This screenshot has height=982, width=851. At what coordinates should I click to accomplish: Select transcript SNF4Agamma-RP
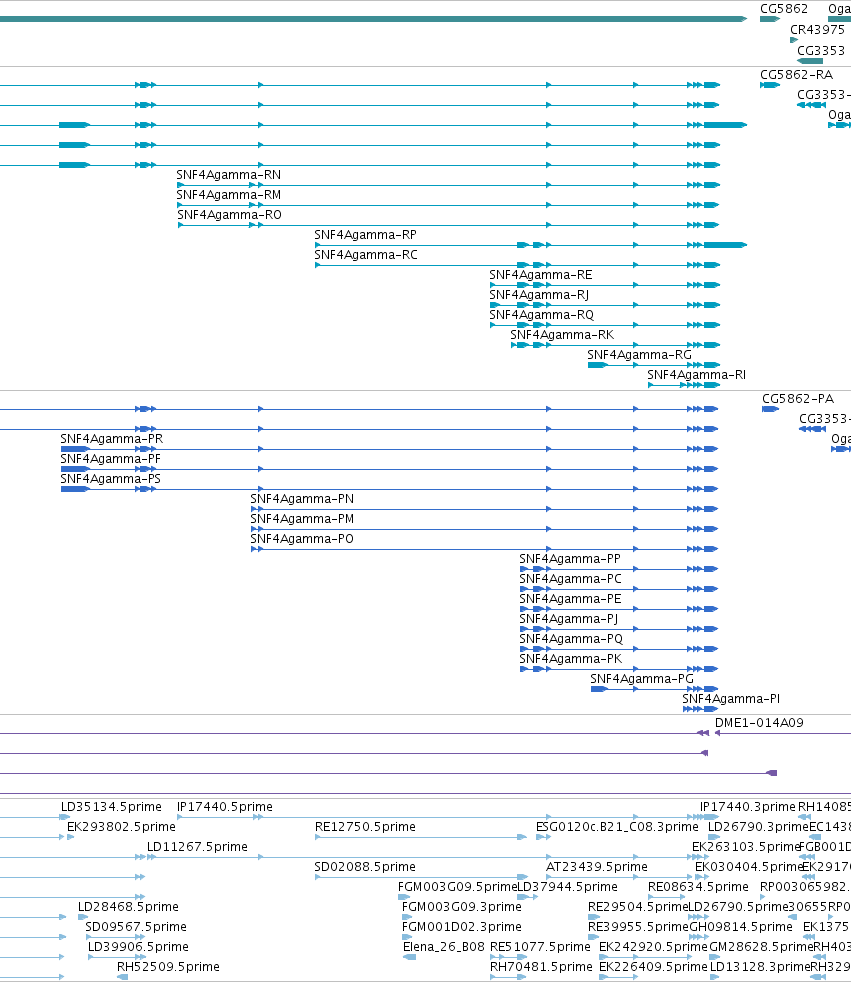pyautogui.click(x=365, y=235)
